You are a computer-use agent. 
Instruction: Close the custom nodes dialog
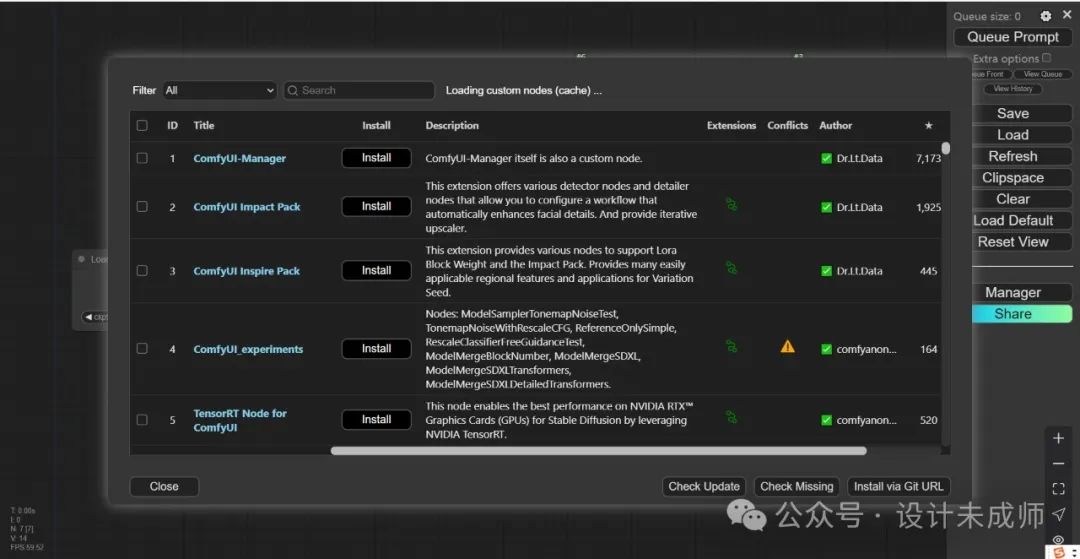tap(164, 487)
